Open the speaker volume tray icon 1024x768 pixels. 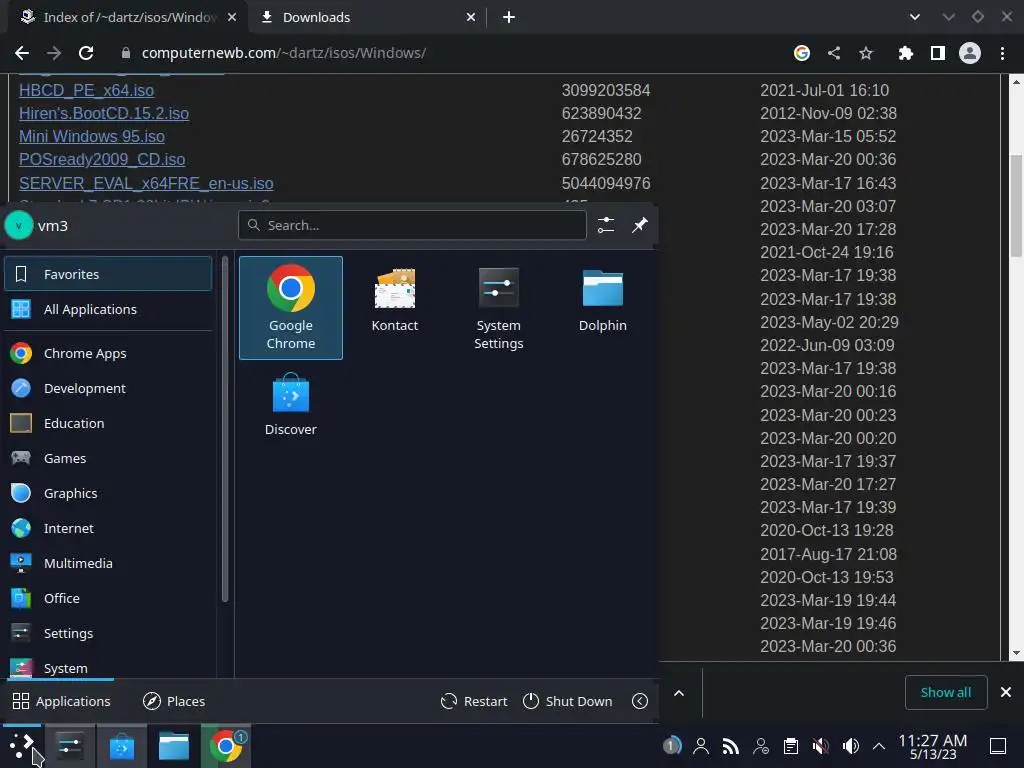click(850, 746)
